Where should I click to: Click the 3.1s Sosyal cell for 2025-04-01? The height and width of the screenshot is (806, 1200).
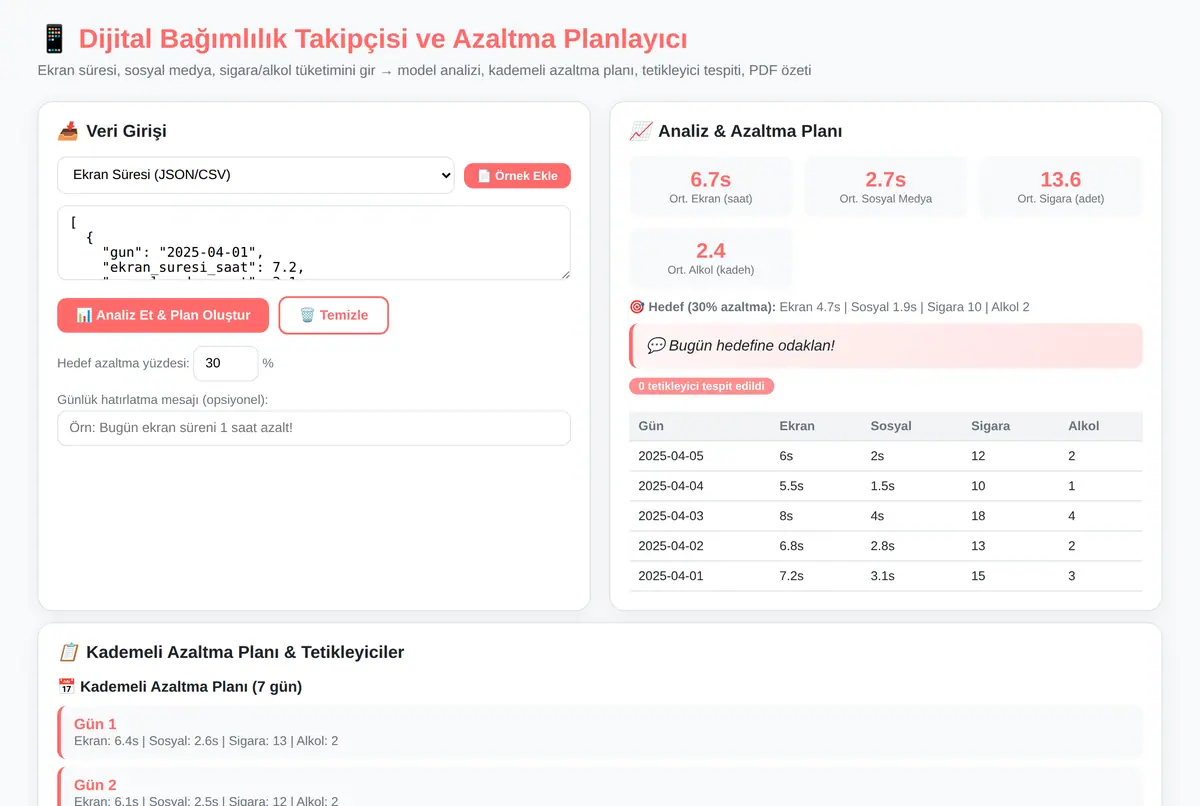click(883, 576)
